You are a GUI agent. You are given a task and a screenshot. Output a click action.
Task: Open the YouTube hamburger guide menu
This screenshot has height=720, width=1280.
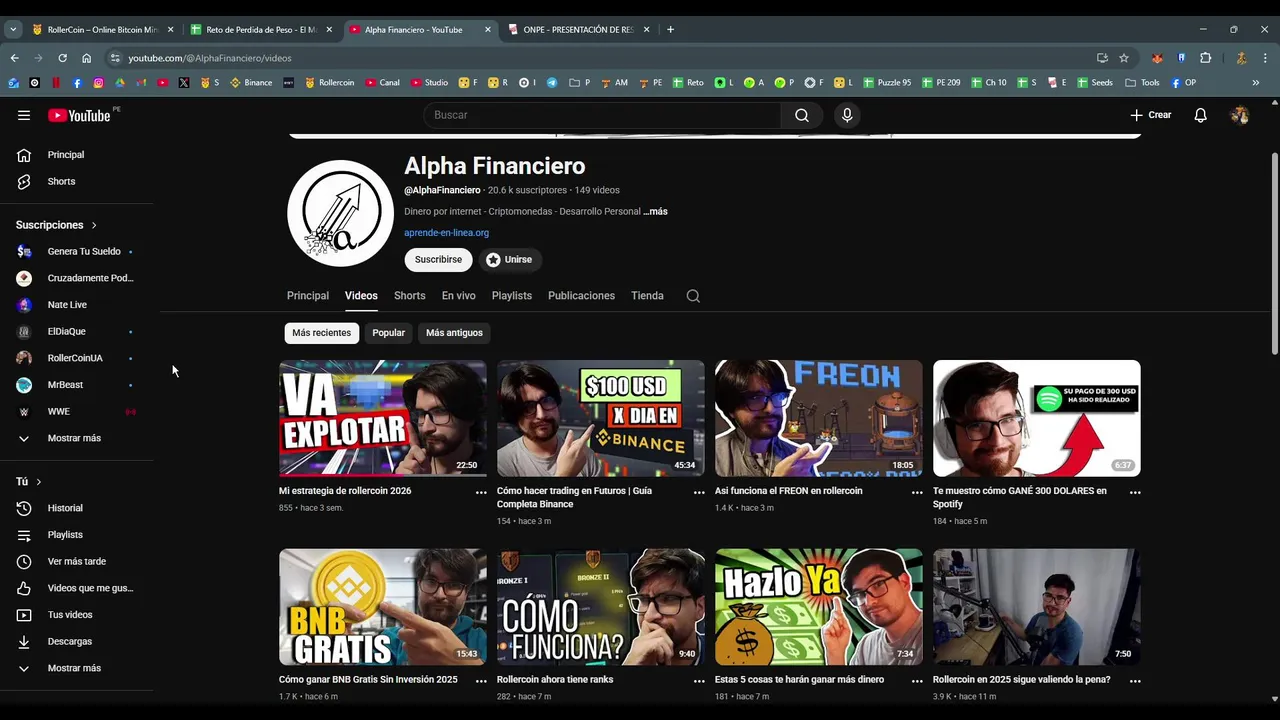click(x=24, y=115)
